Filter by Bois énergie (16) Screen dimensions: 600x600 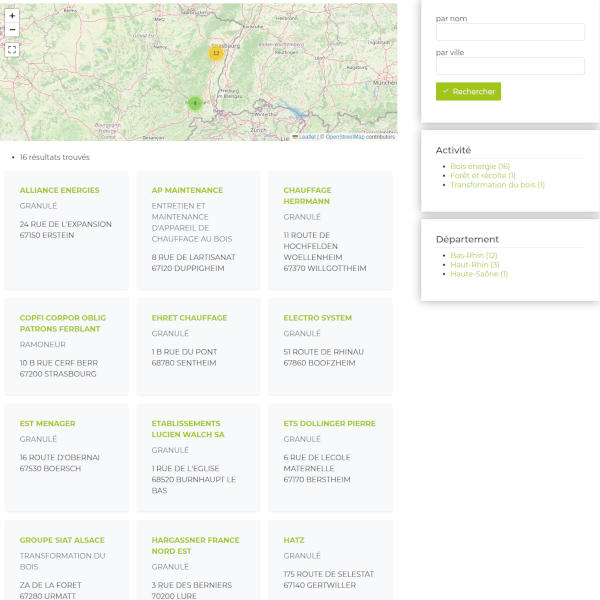click(480, 166)
